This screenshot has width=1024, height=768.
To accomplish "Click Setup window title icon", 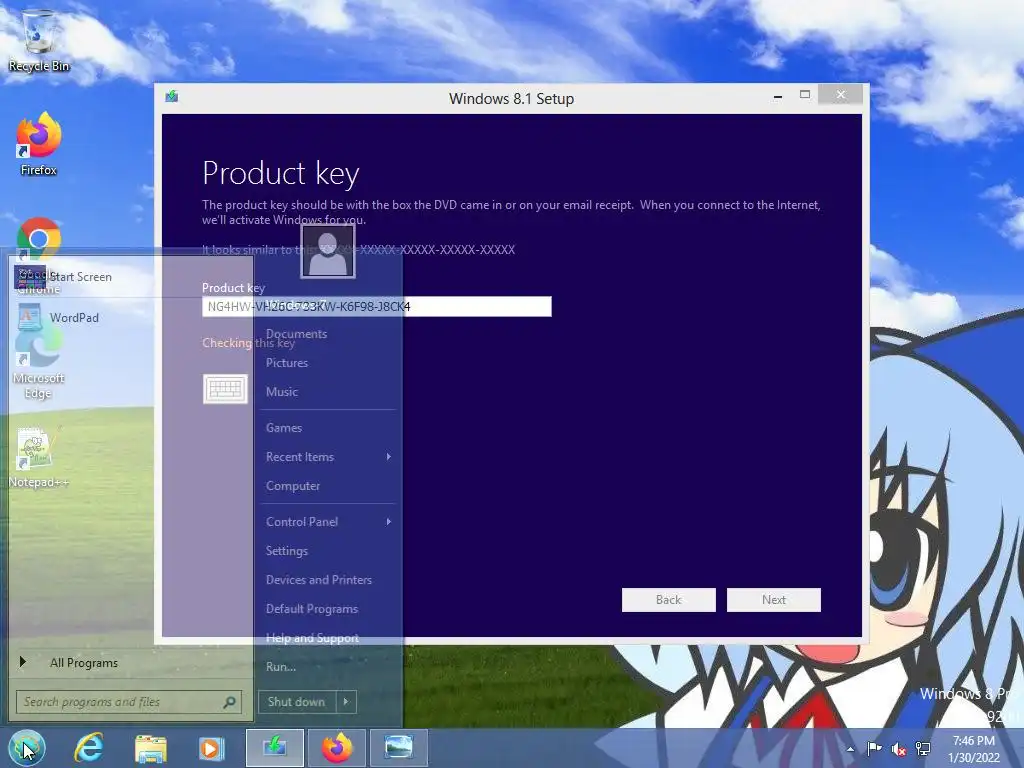I will tap(172, 97).
